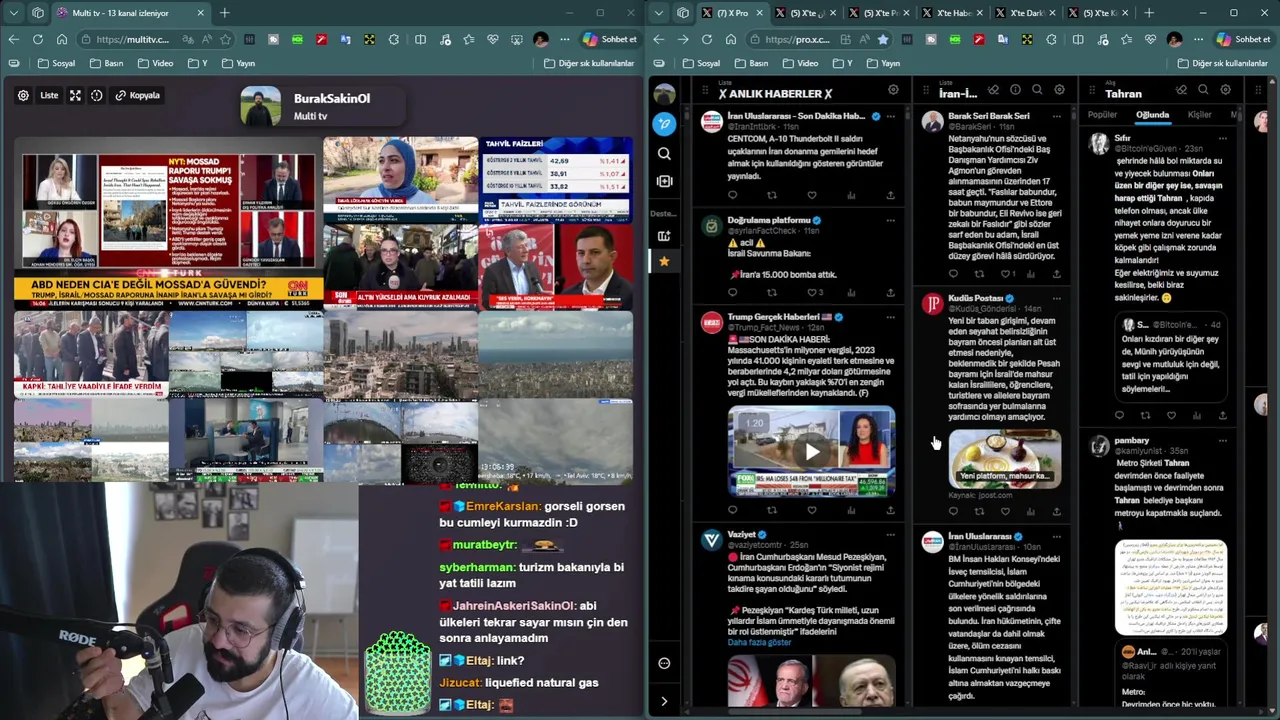Open More options circle in X Pro sidebar

664,663
